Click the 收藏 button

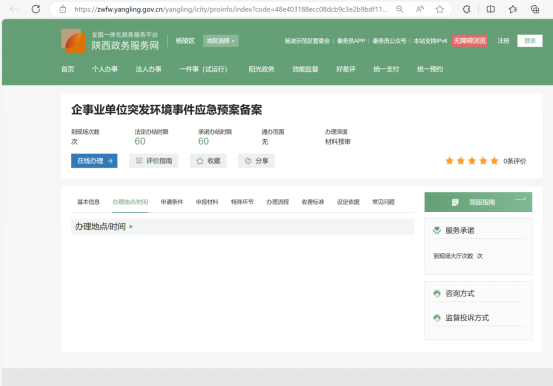click(208, 161)
